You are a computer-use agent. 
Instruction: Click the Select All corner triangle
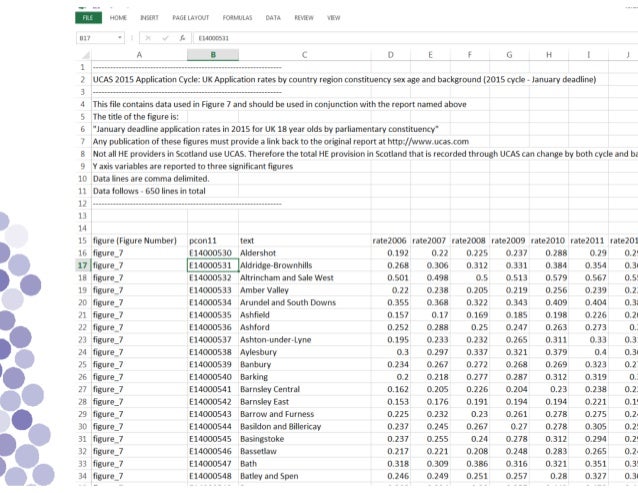point(85,55)
